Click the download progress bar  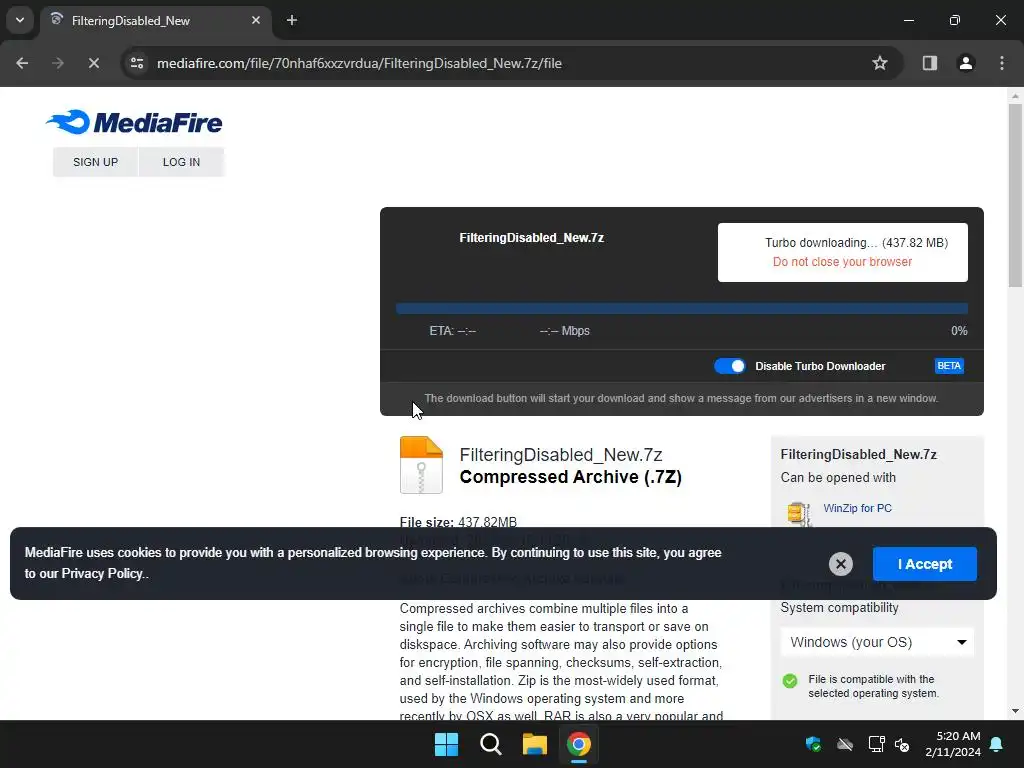(682, 308)
